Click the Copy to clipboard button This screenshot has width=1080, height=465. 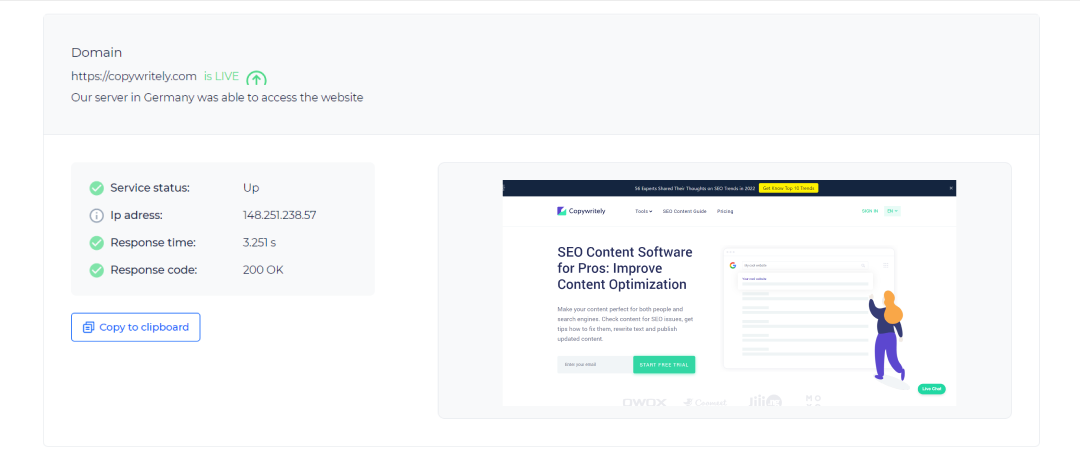[136, 327]
